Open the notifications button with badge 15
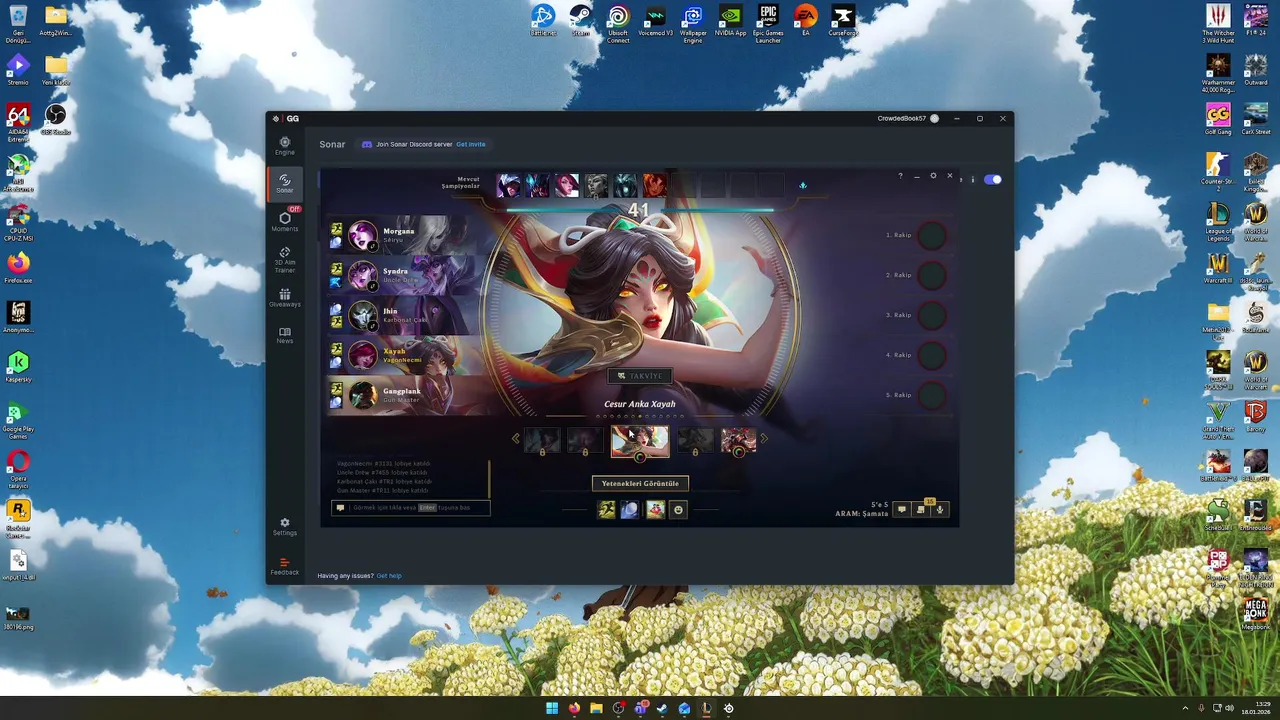Viewport: 1280px width, 720px height. point(921,509)
